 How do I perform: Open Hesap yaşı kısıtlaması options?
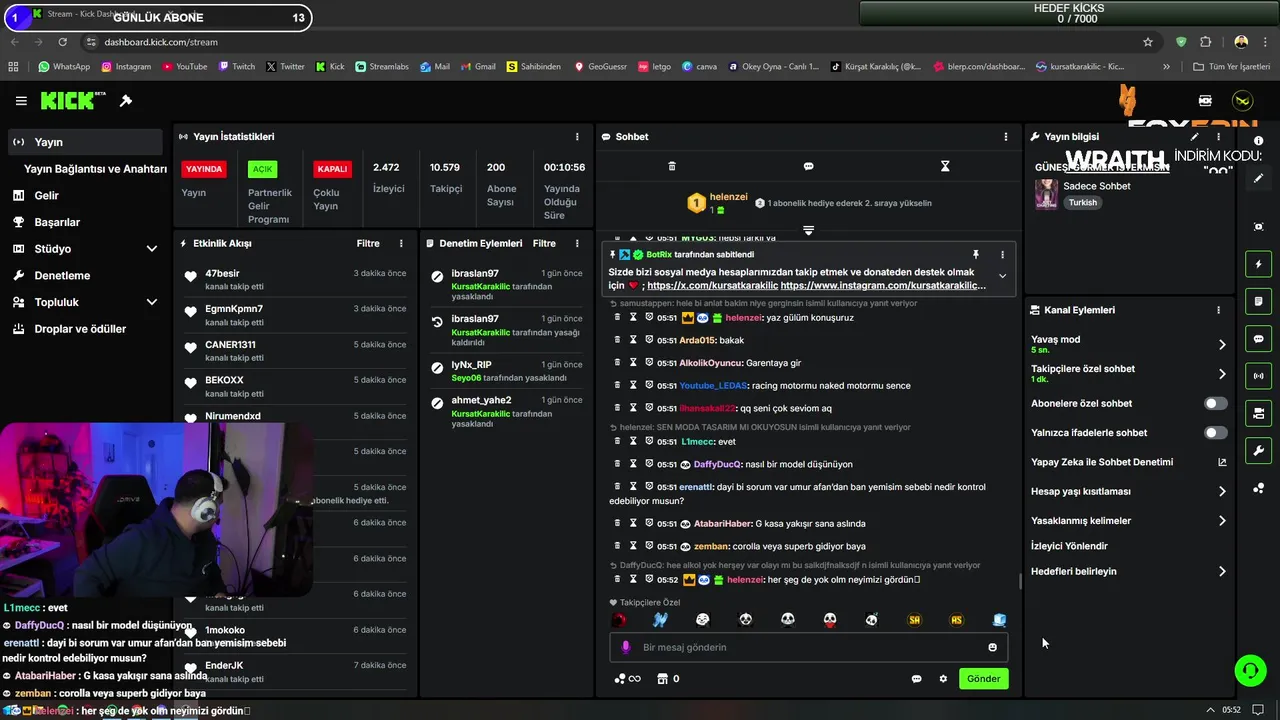(x=1129, y=492)
